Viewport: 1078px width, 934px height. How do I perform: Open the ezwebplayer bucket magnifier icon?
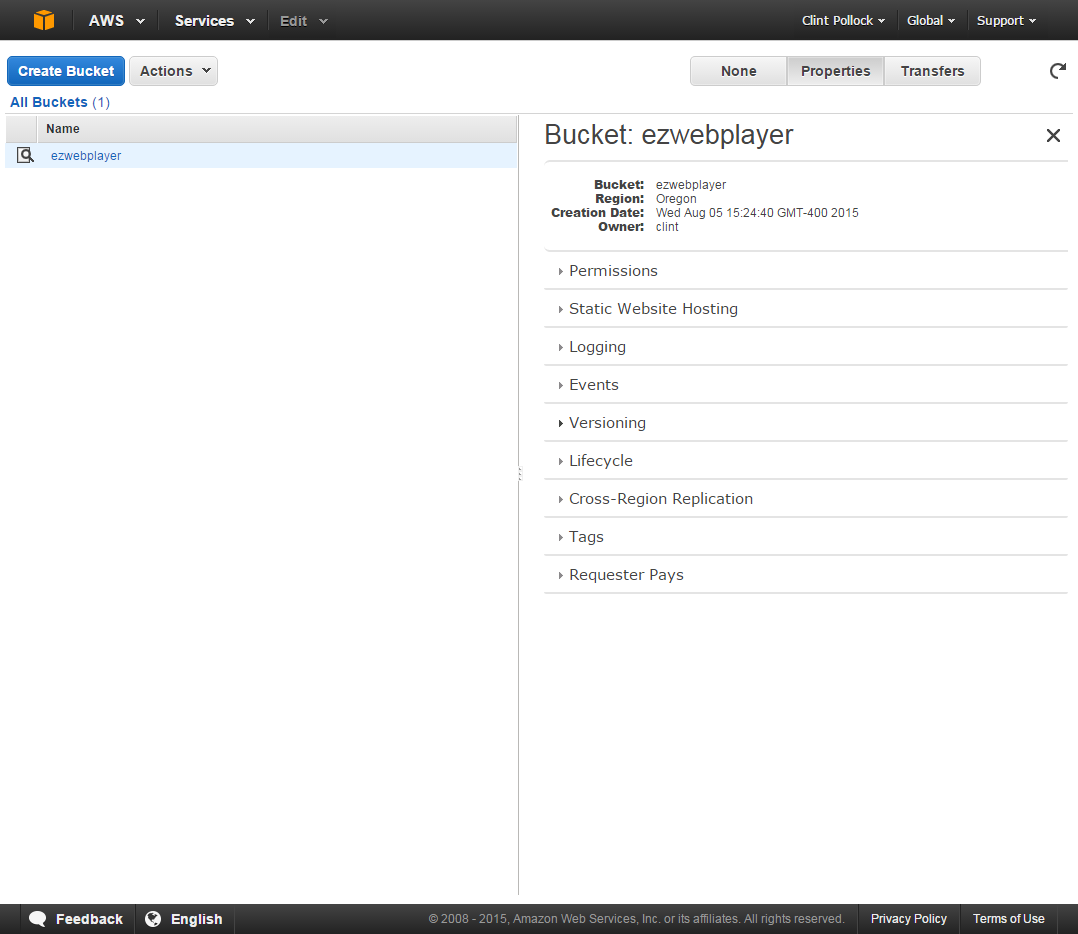click(25, 155)
